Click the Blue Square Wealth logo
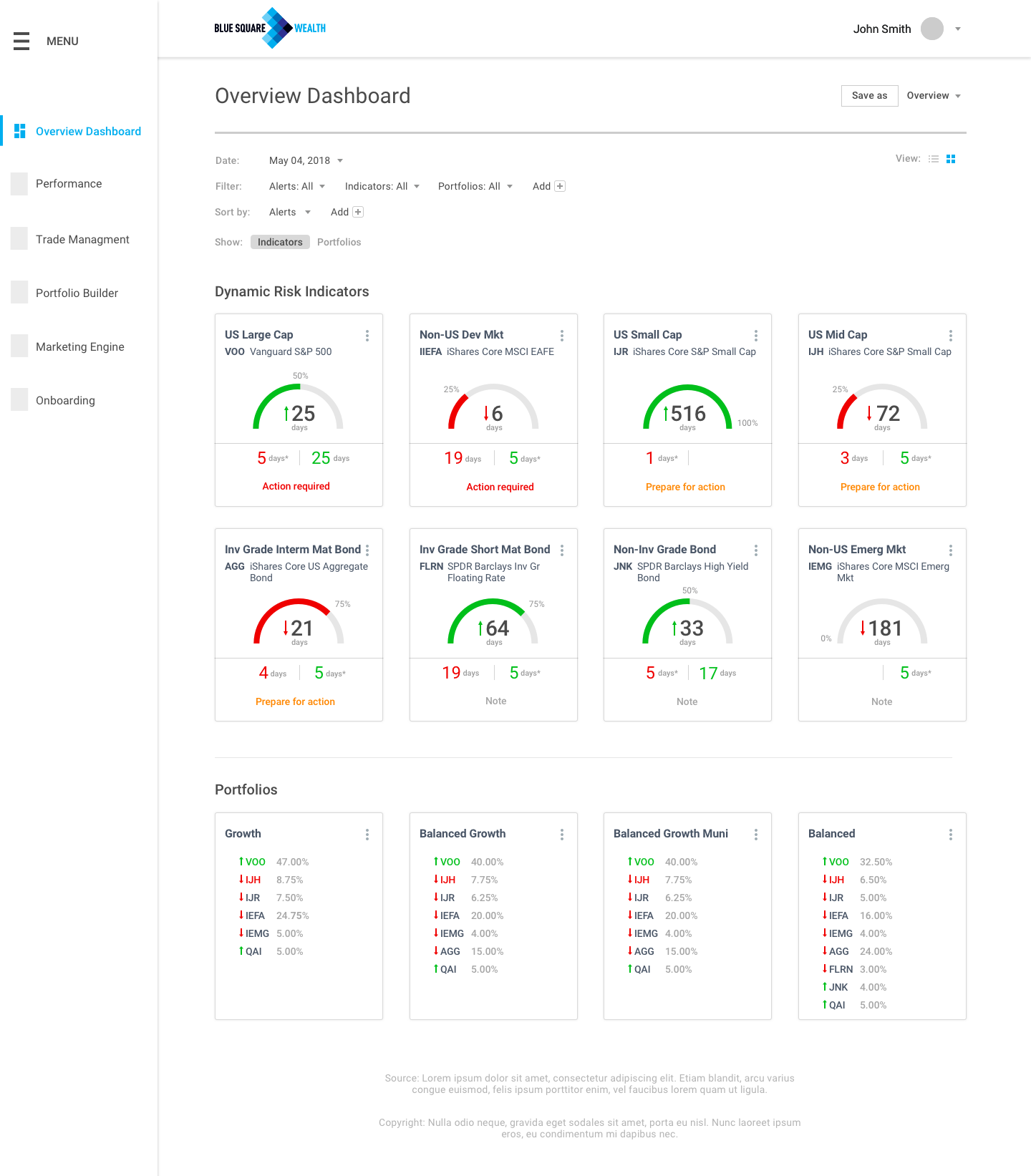 (270, 28)
